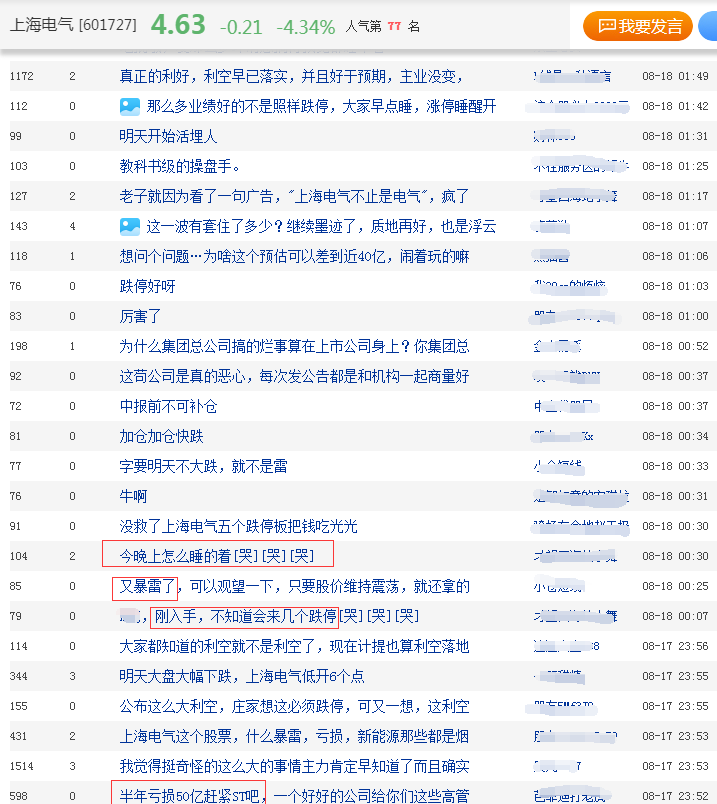Click author of post dated 08-18 01:49
The width and height of the screenshot is (717, 804).
click(x=572, y=76)
